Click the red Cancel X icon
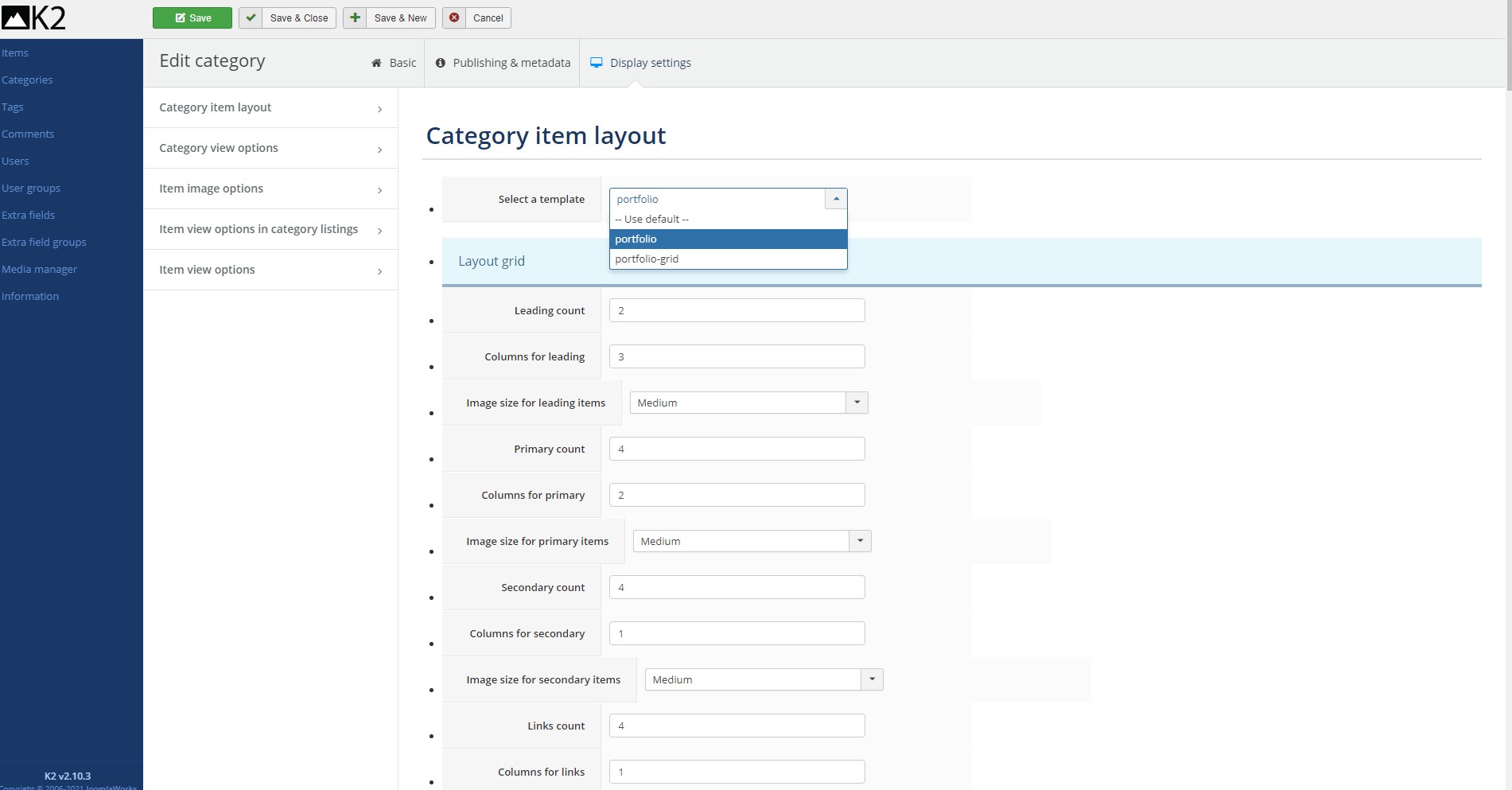The image size is (1512, 790). coord(454,18)
